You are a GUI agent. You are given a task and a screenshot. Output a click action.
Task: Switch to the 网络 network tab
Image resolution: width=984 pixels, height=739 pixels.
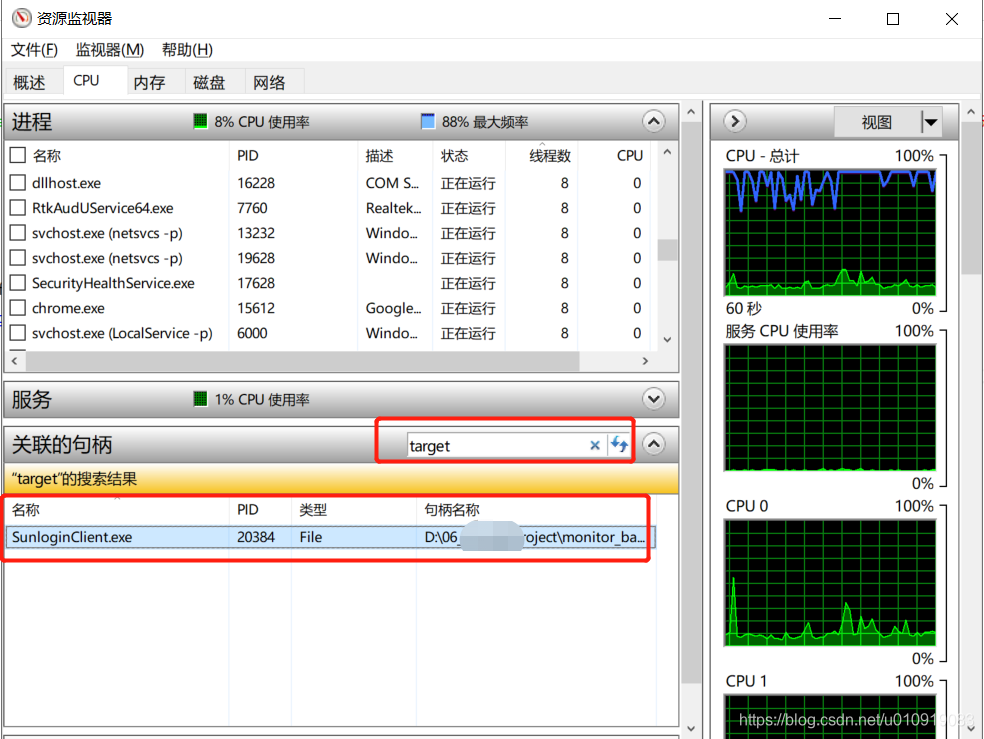pos(272,82)
